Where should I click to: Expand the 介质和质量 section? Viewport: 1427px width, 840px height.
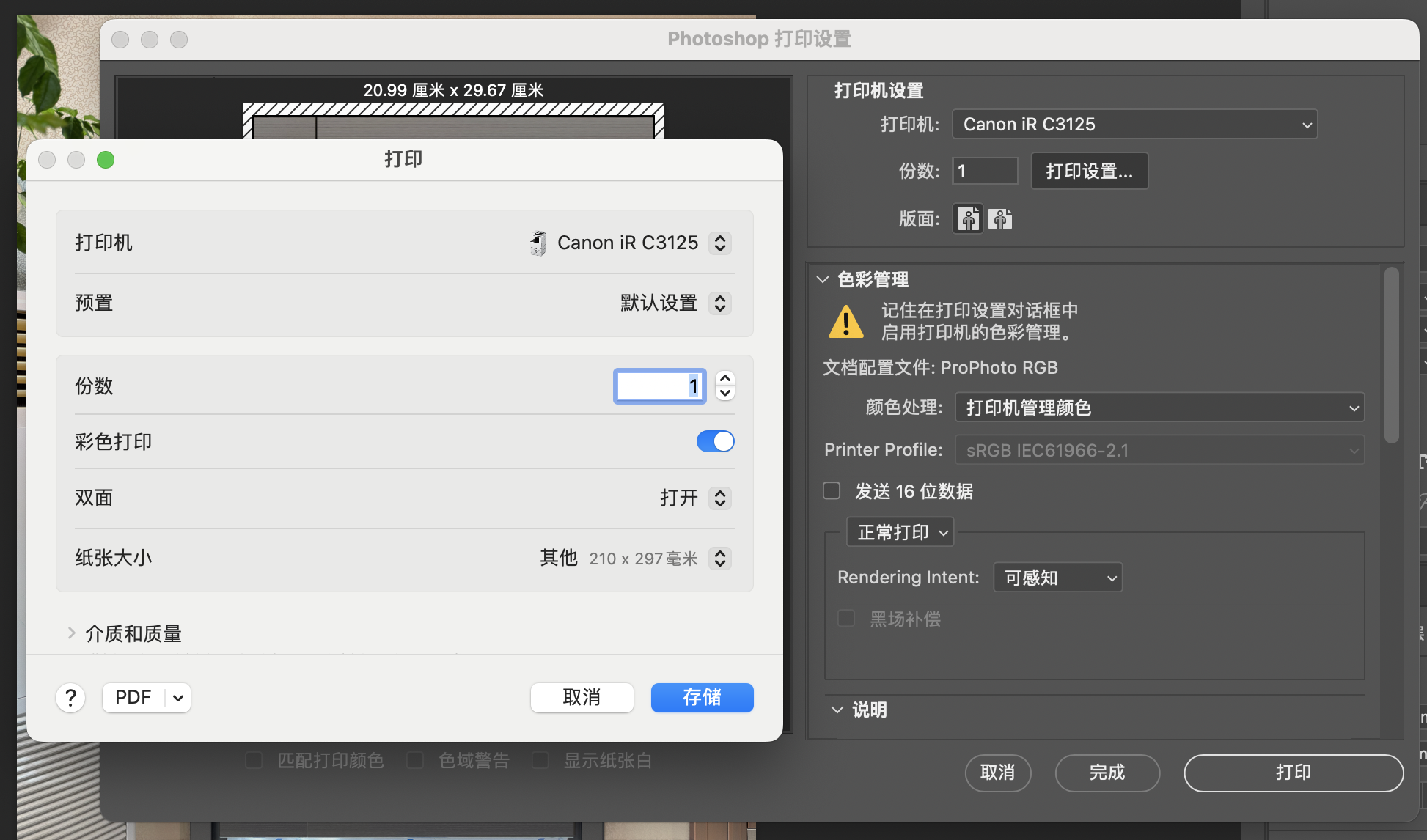71,633
